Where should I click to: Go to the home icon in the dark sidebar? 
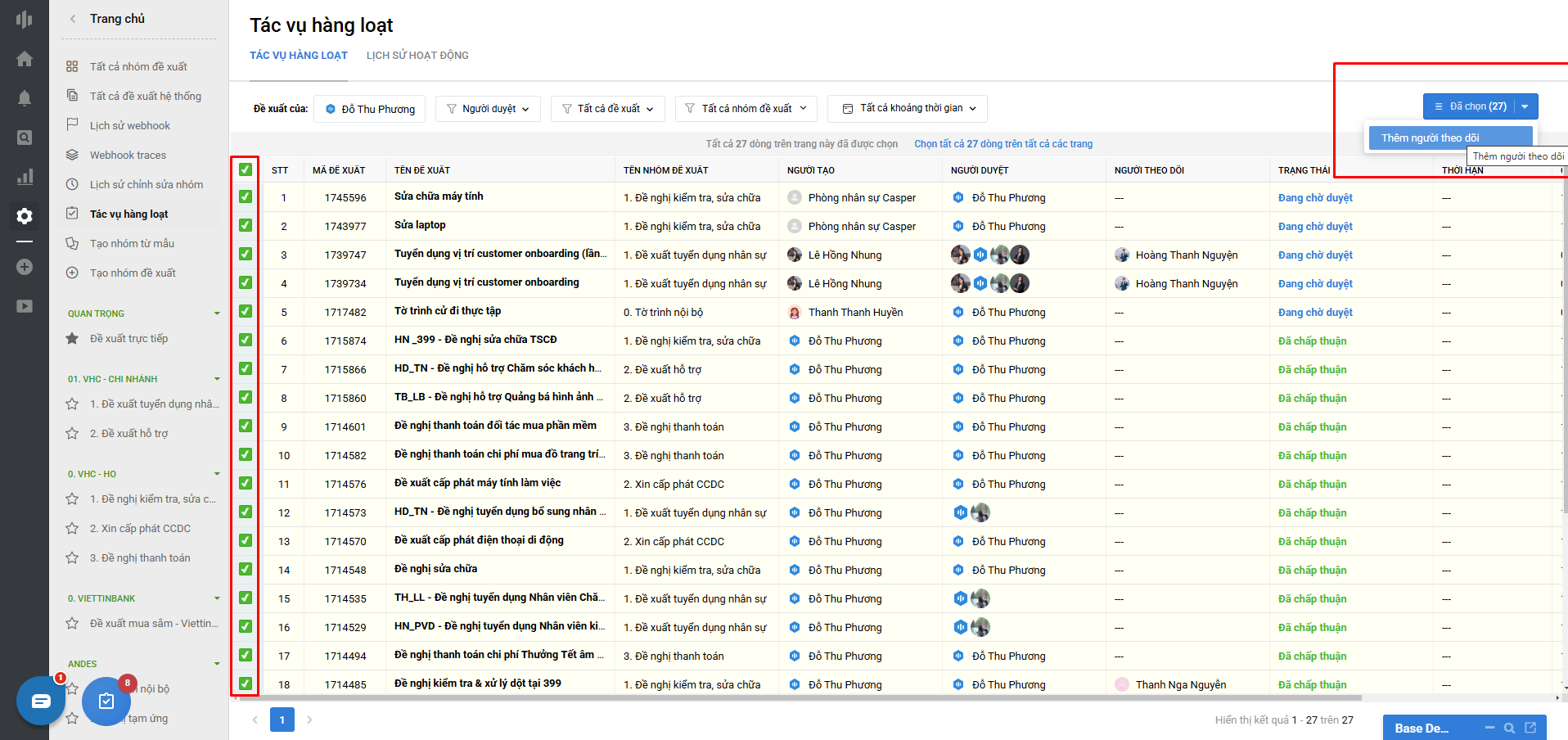[x=25, y=59]
